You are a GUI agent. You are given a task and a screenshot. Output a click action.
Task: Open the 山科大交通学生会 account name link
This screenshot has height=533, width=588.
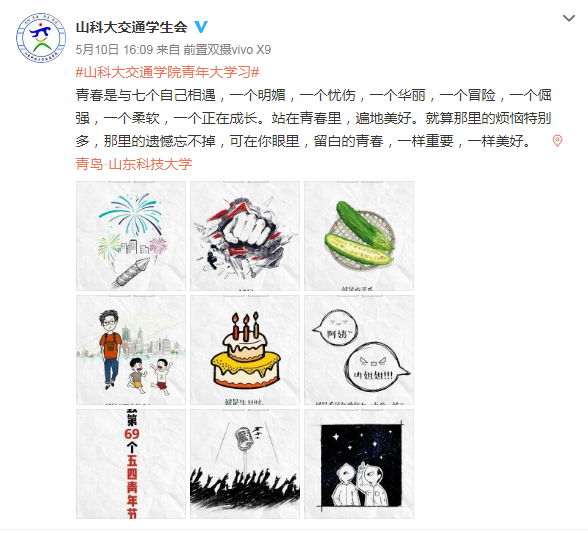[131, 27]
